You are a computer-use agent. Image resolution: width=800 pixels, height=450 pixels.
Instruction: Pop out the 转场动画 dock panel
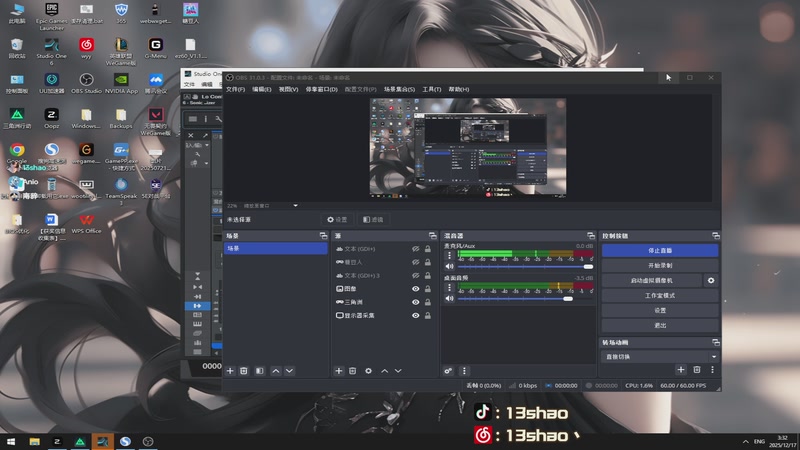click(716, 342)
